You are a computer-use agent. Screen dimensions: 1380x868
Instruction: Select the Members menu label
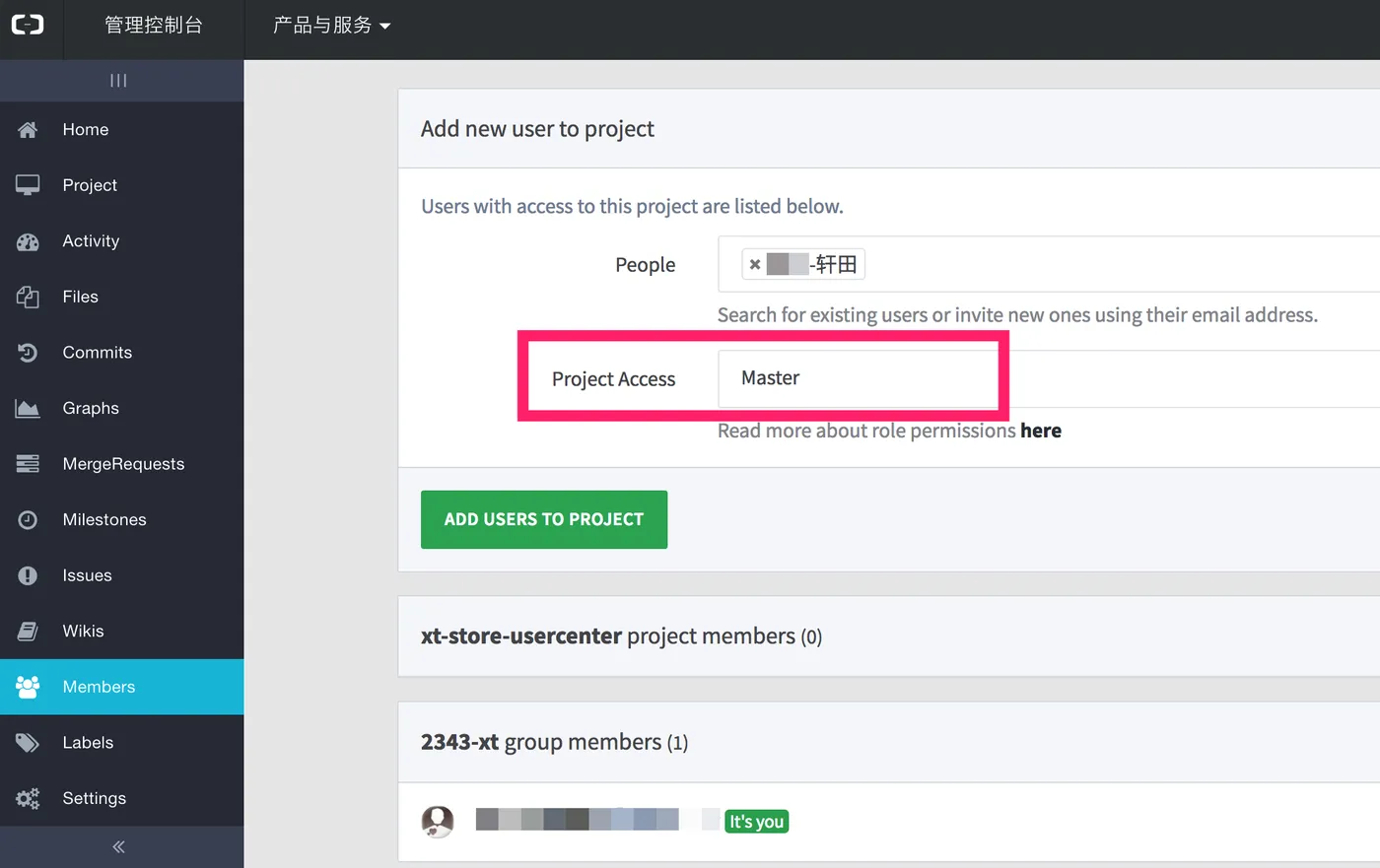99,687
